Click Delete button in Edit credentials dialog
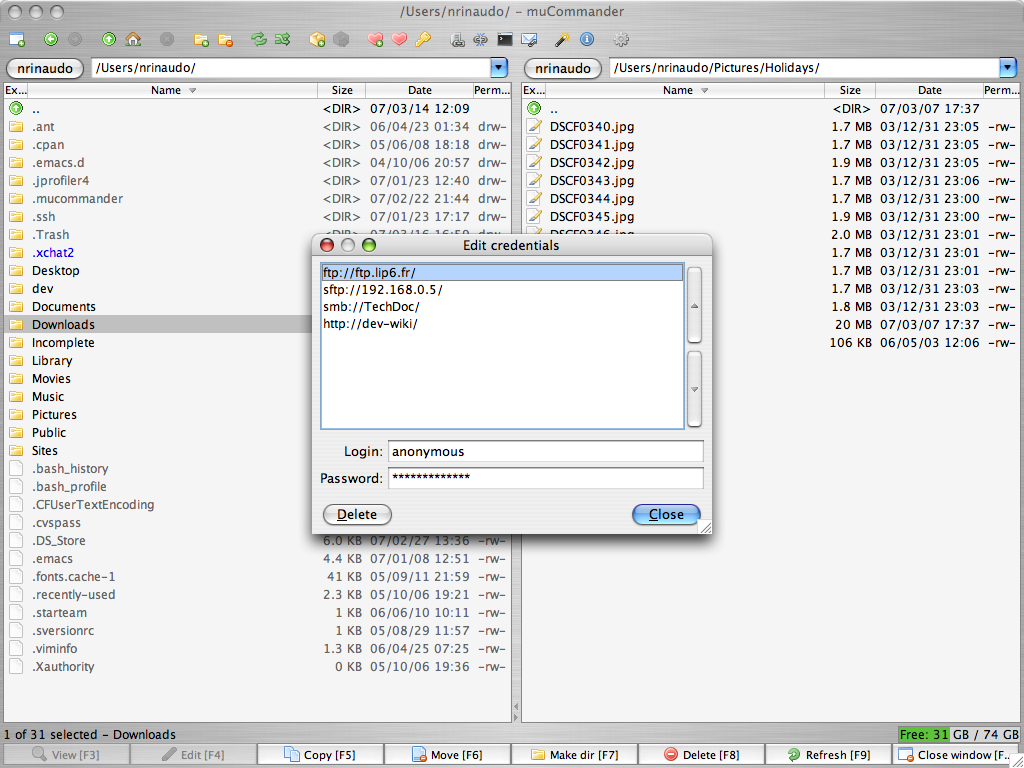 tap(357, 515)
